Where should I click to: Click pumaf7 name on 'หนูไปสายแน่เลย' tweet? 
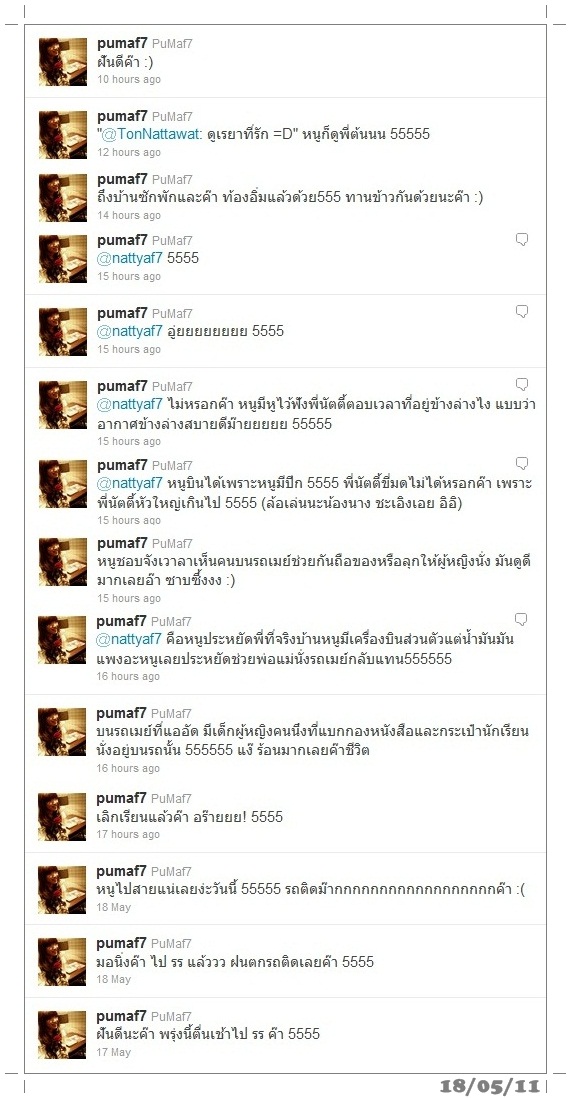tap(121, 872)
